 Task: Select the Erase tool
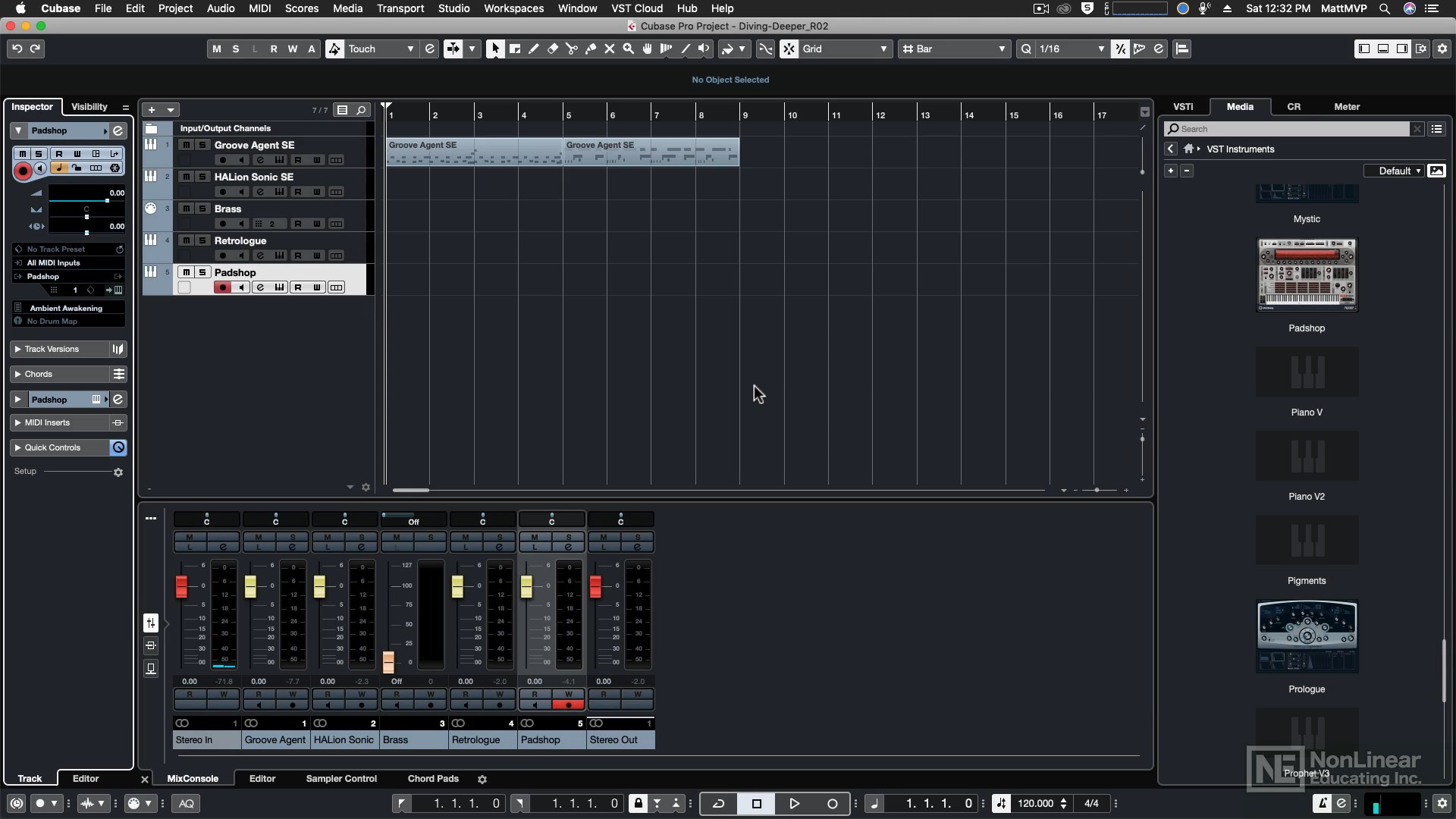(x=553, y=49)
